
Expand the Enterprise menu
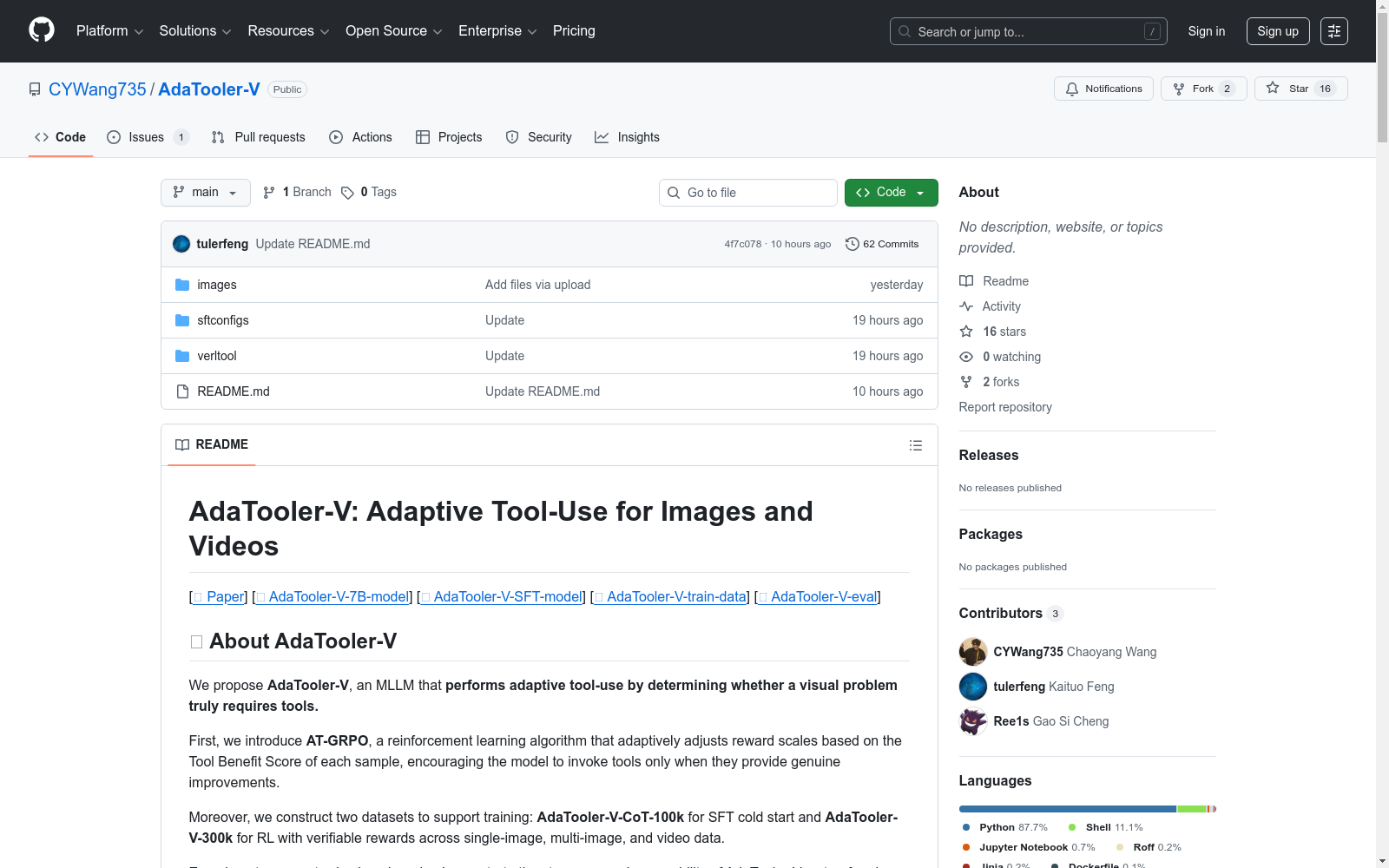tap(497, 31)
